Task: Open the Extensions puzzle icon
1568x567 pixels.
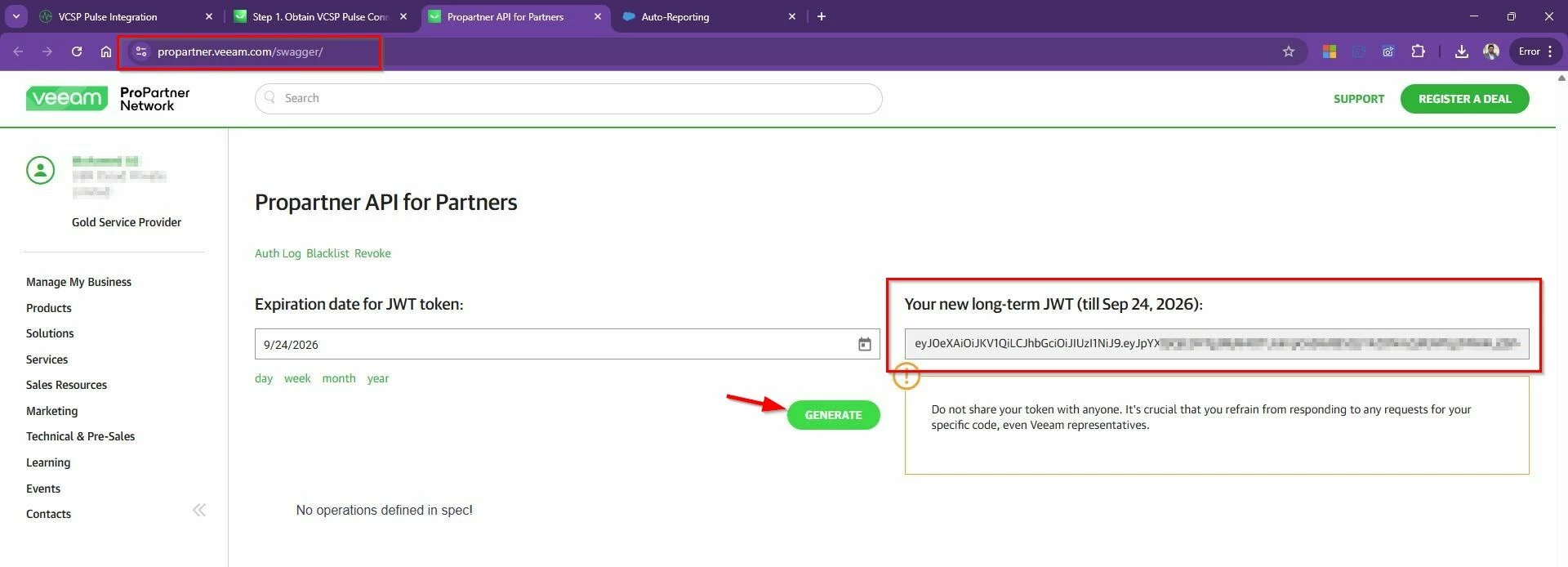Action: pos(1418,51)
